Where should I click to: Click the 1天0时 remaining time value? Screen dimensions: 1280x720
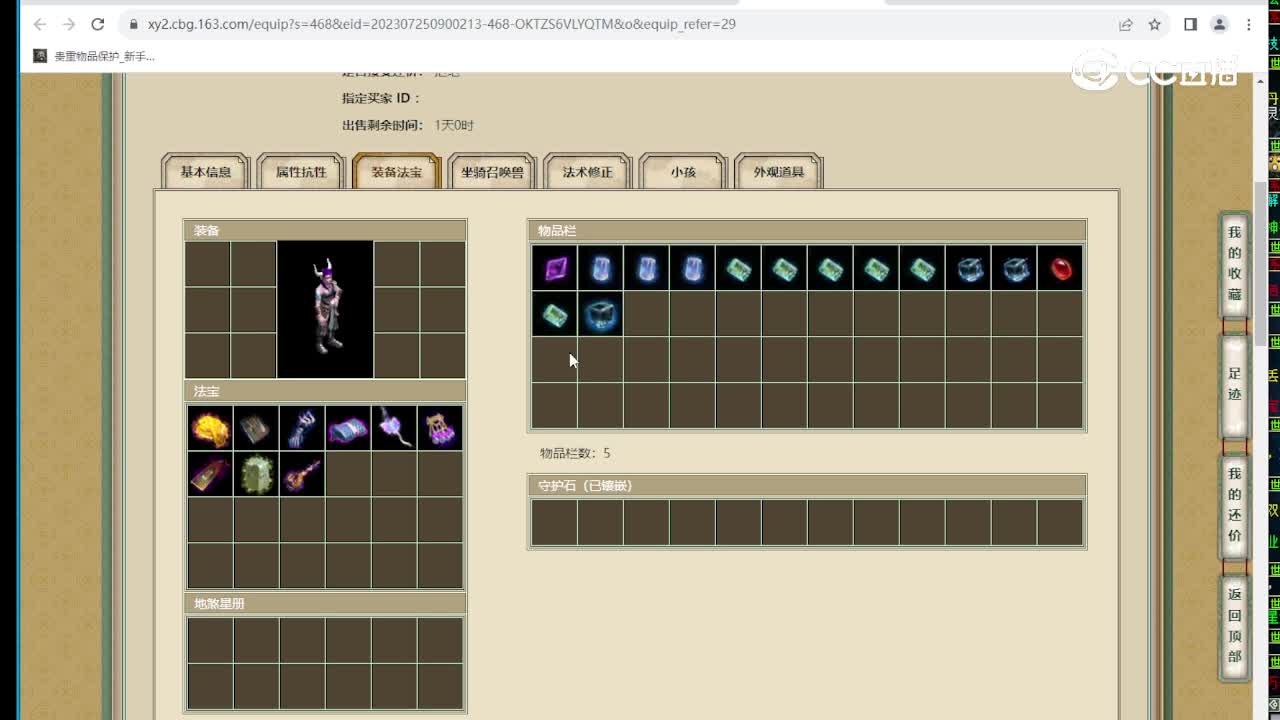pos(454,125)
